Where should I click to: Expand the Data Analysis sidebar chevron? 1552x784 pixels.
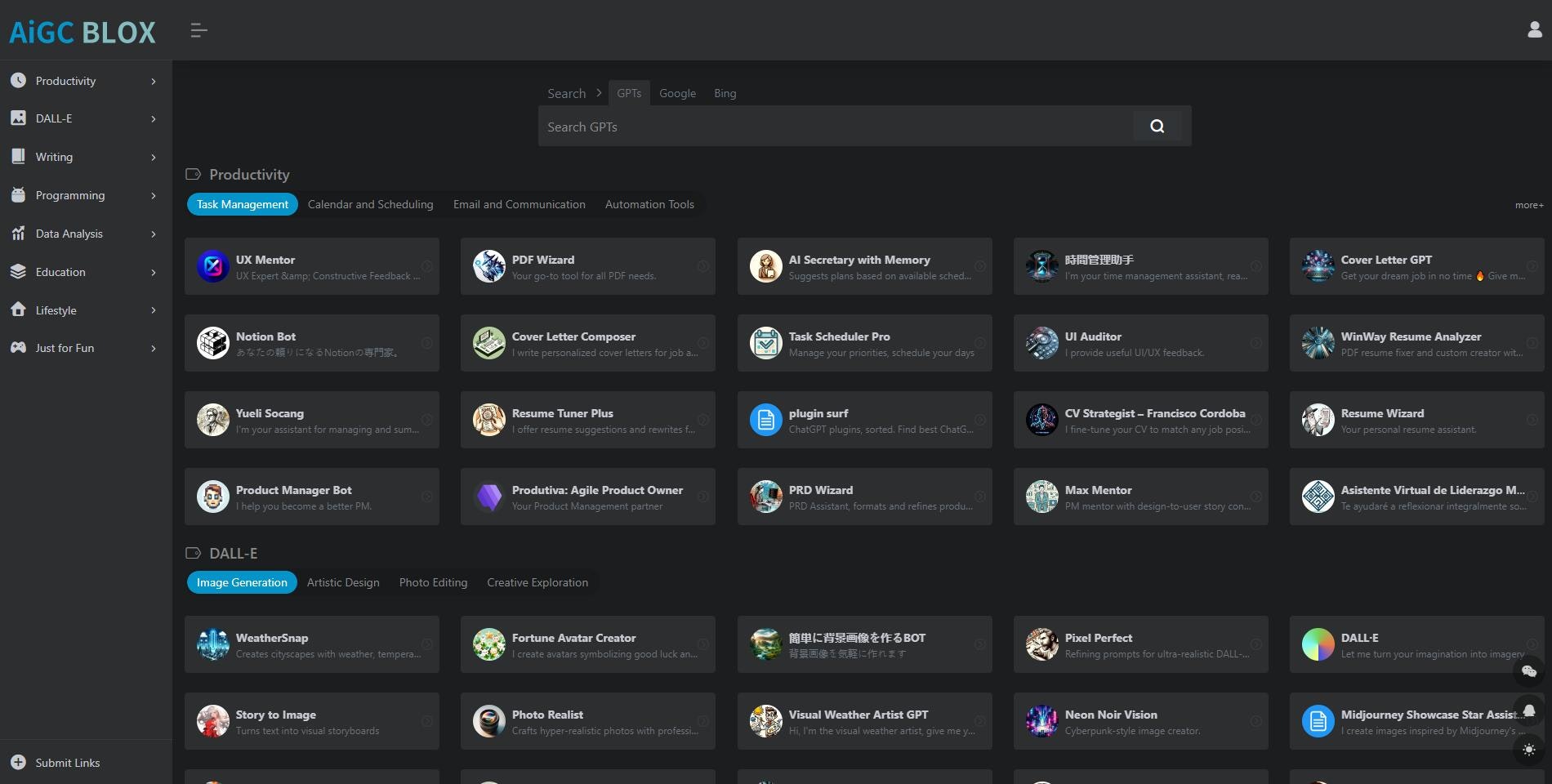point(154,234)
